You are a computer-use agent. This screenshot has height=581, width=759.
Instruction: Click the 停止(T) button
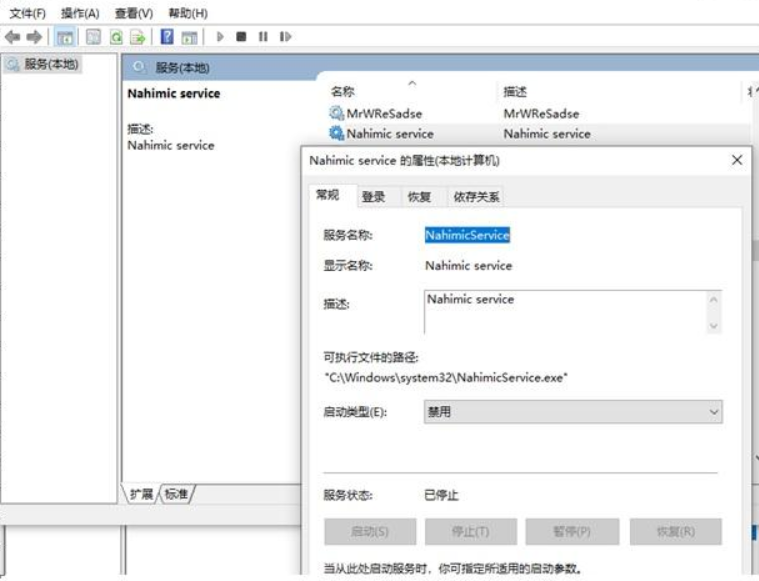[x=471, y=532]
